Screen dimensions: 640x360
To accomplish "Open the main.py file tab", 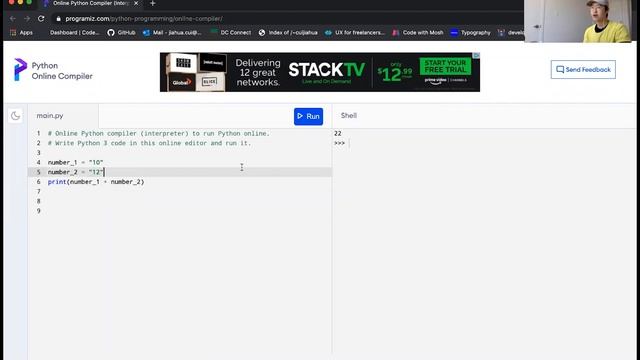I will pyautogui.click(x=50, y=116).
